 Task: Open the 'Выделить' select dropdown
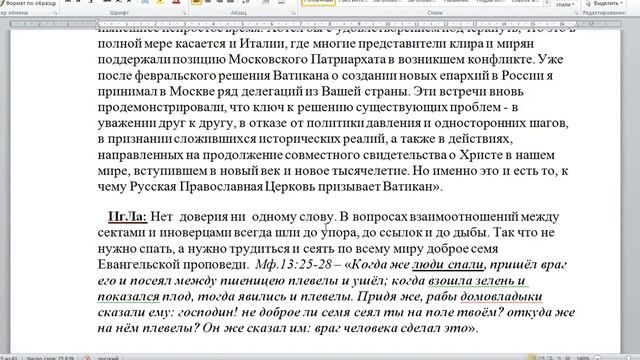click(605, 3)
